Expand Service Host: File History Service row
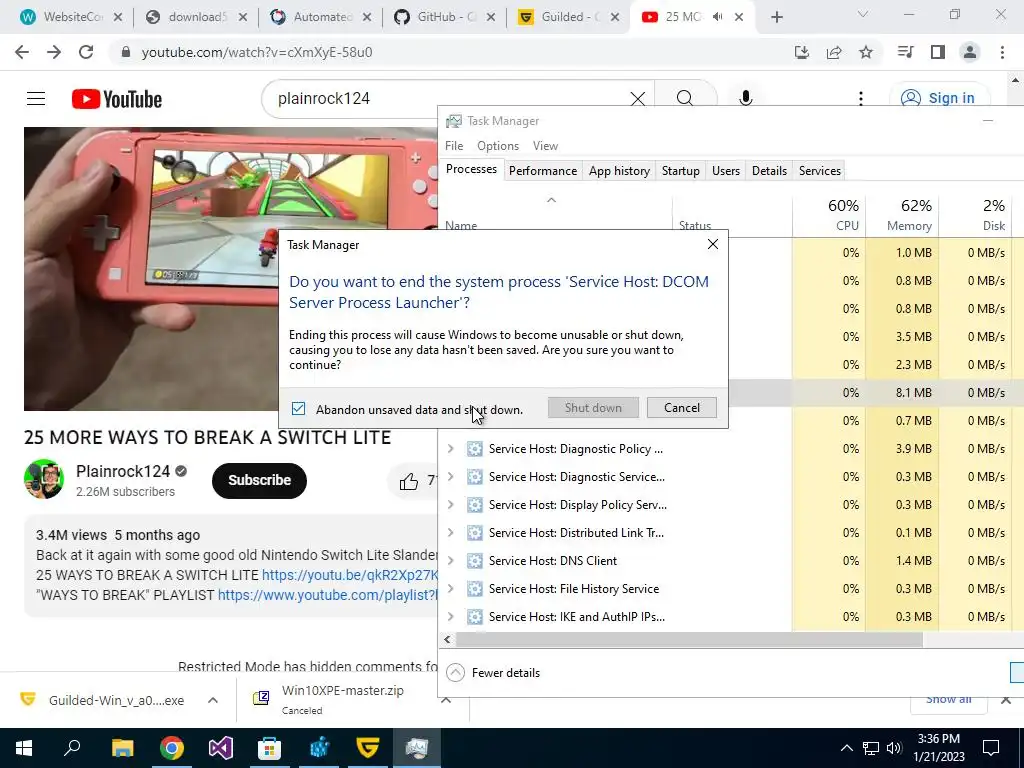This screenshot has width=1024, height=768. (450, 588)
